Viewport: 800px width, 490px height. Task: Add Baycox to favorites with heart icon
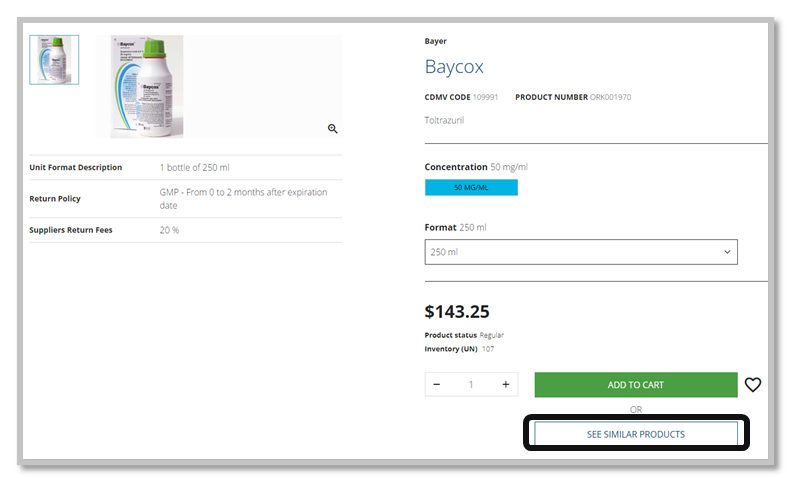753,385
